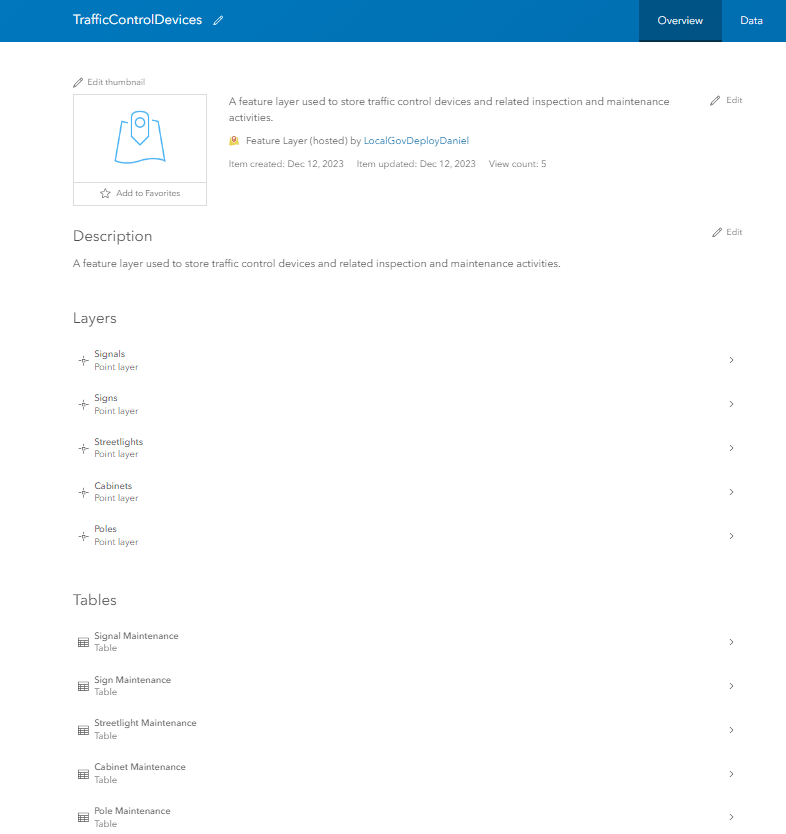This screenshot has width=786, height=834.
Task: Open the Signals layer name
Action: [x=110, y=354]
